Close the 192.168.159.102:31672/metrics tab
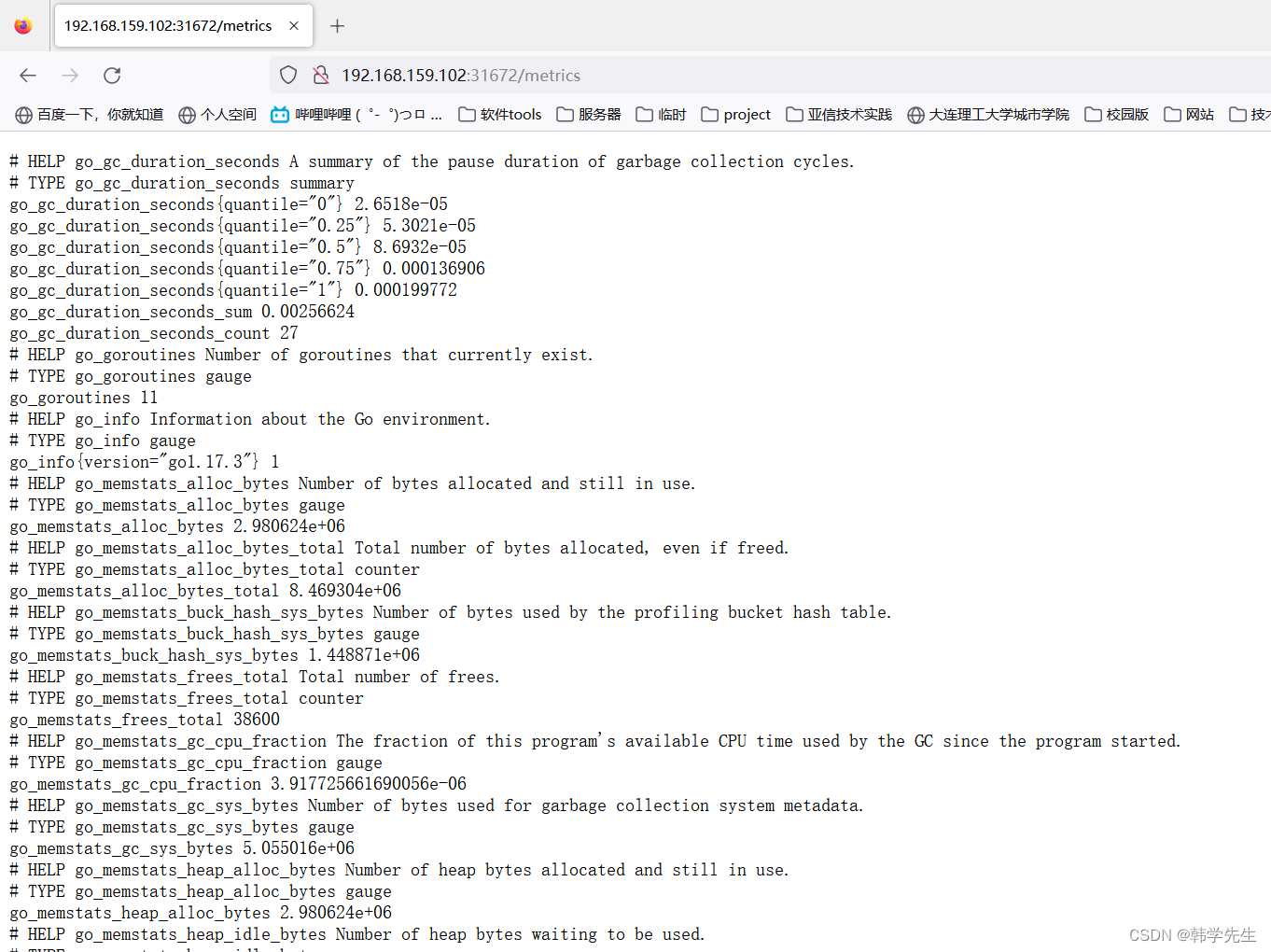Viewport: 1271px width, 952px height. point(294,26)
